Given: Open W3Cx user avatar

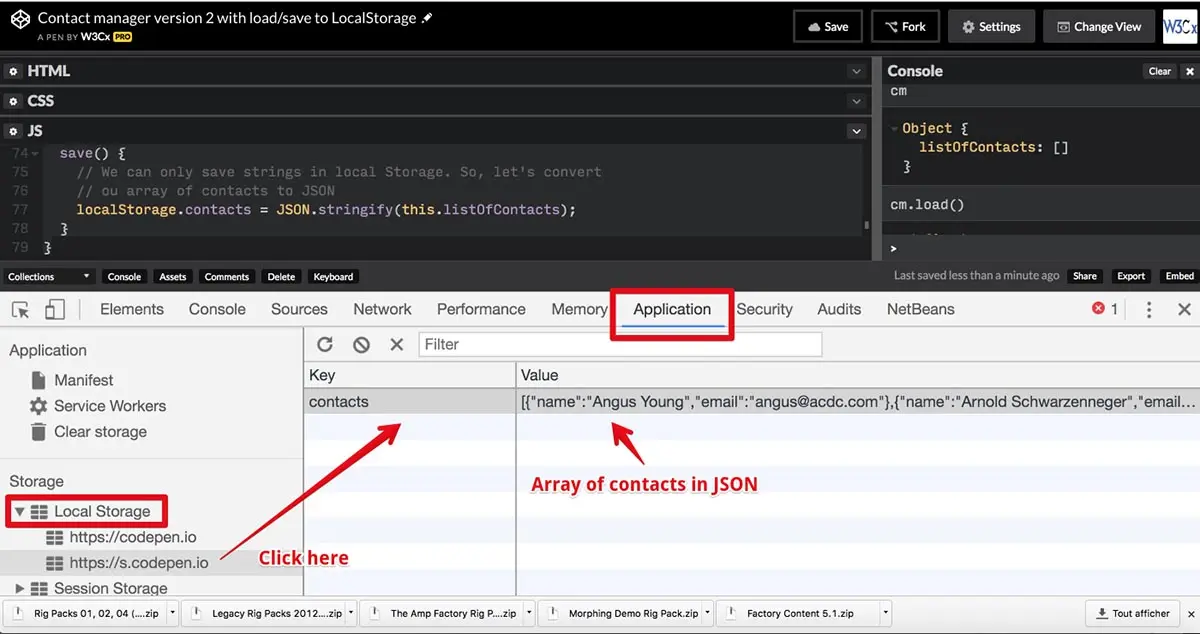Looking at the screenshot, I should pos(1180,27).
